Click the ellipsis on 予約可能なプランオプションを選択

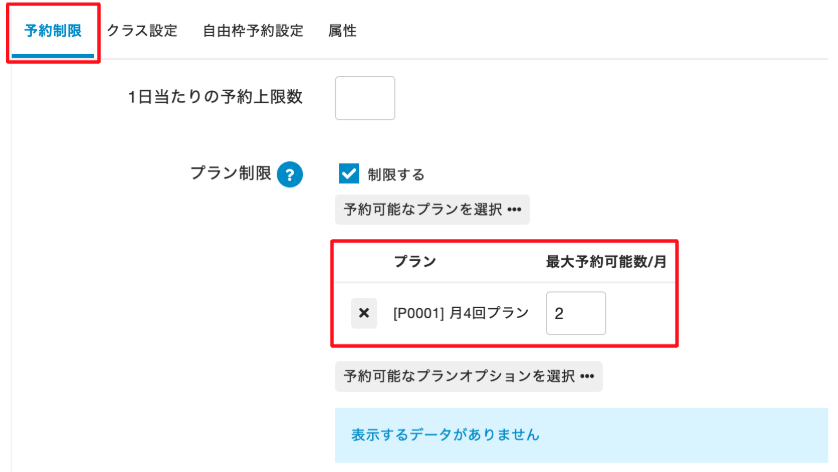pos(587,376)
